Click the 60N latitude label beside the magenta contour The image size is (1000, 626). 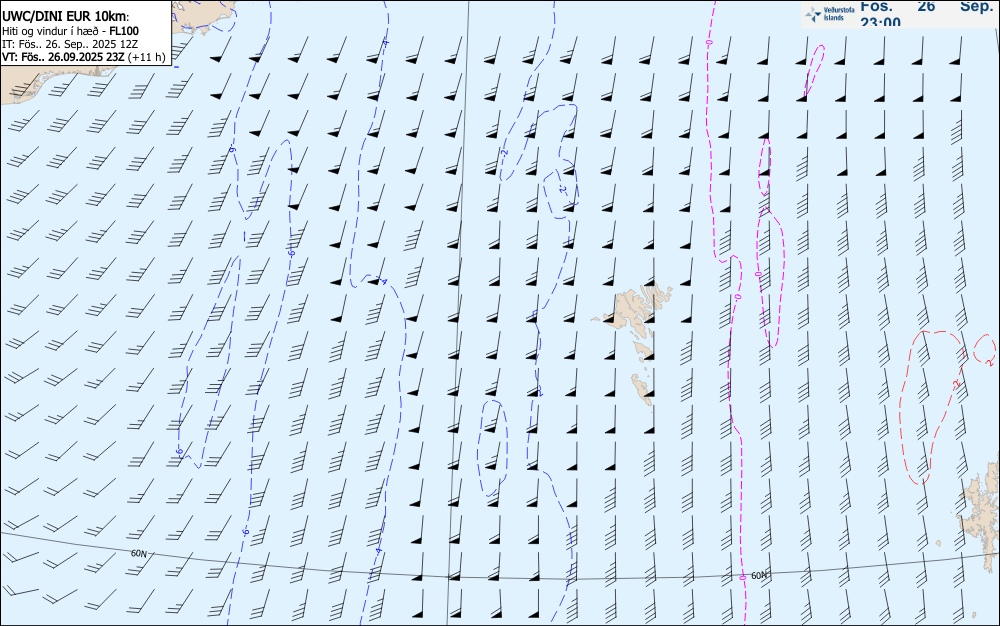tap(759, 576)
